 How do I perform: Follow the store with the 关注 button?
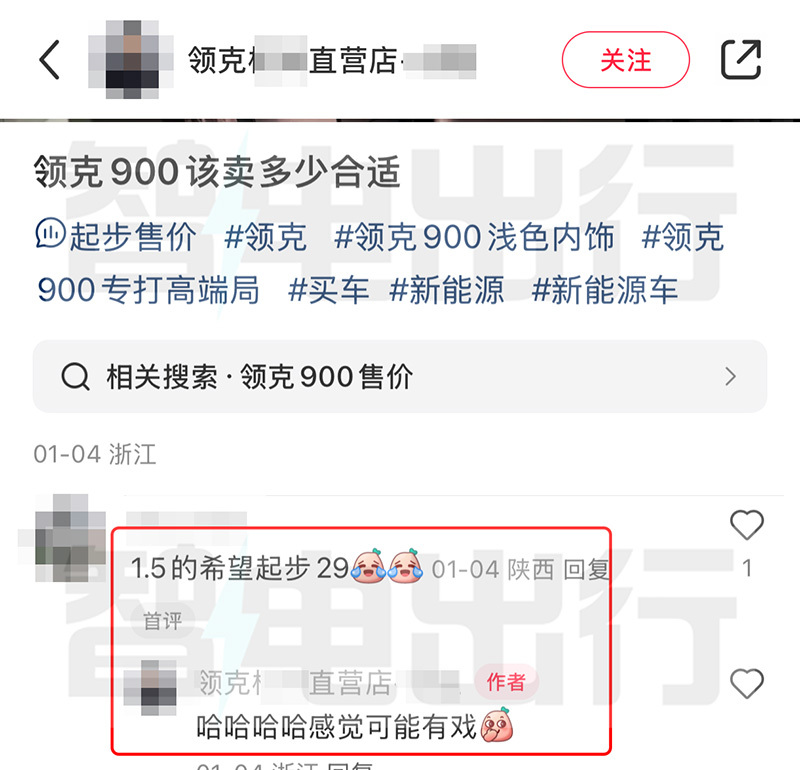point(626,60)
